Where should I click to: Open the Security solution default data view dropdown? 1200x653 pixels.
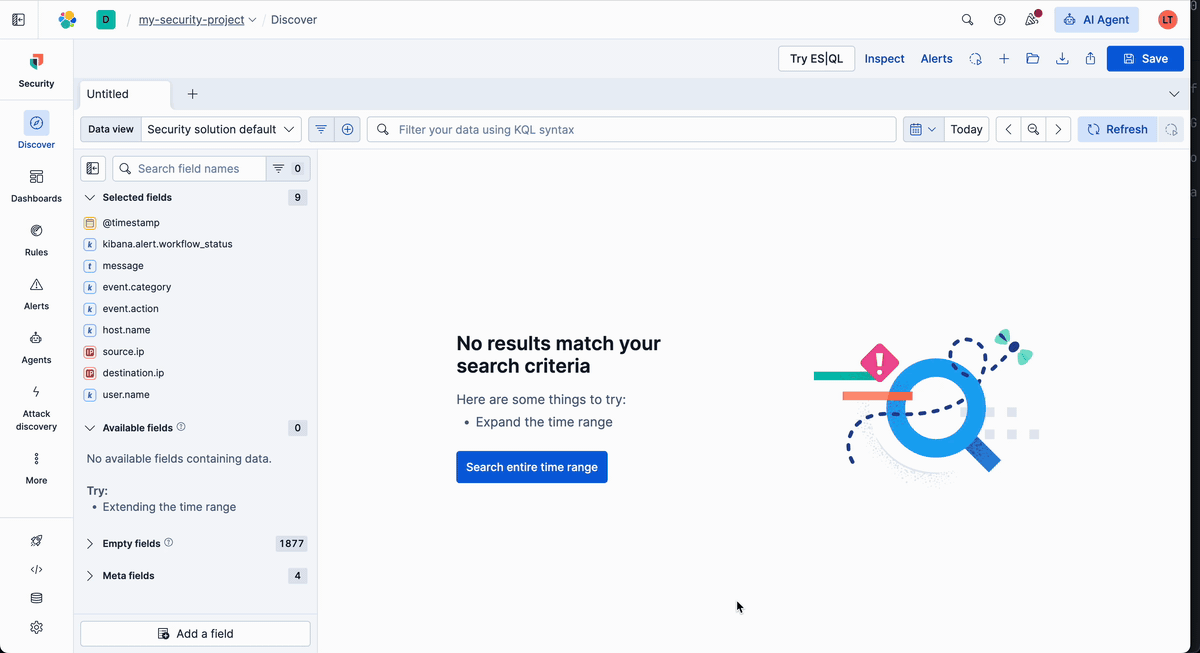click(221, 129)
